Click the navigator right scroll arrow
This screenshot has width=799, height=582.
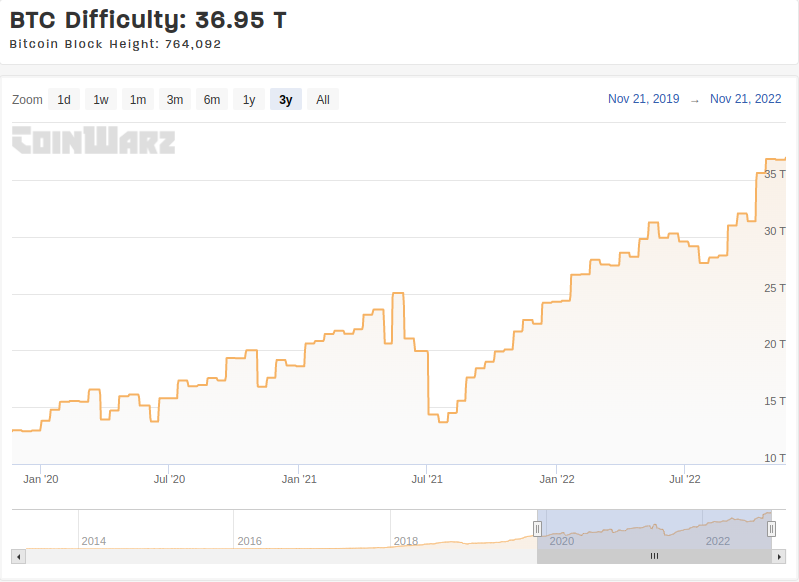(x=779, y=557)
